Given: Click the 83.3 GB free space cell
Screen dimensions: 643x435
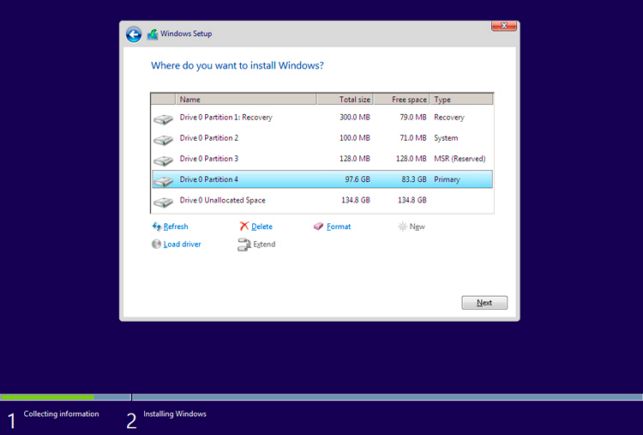Looking at the screenshot, I should pyautogui.click(x=414, y=179).
